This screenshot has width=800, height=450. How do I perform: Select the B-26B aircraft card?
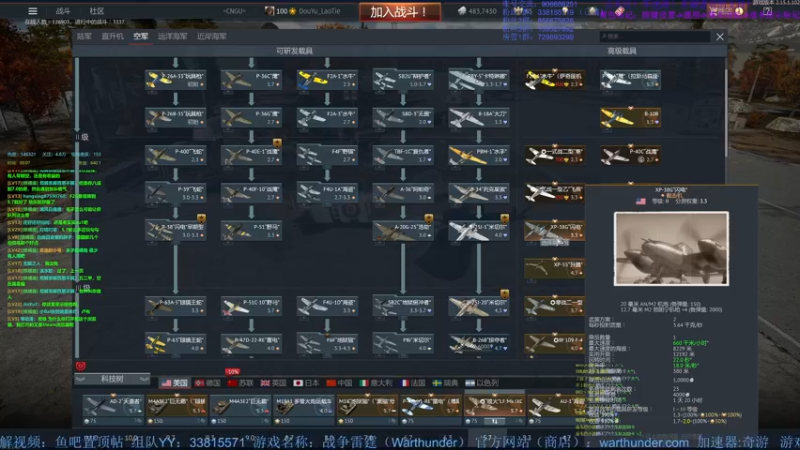pos(479,344)
